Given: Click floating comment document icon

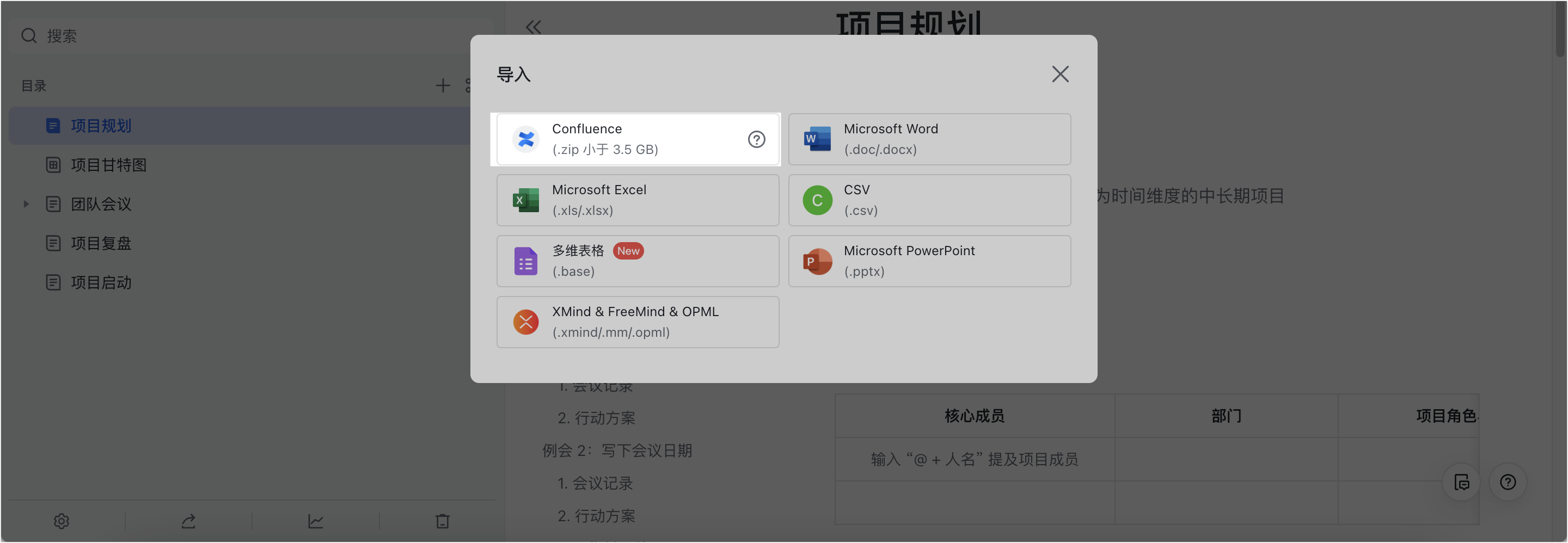Looking at the screenshot, I should click(x=1461, y=482).
